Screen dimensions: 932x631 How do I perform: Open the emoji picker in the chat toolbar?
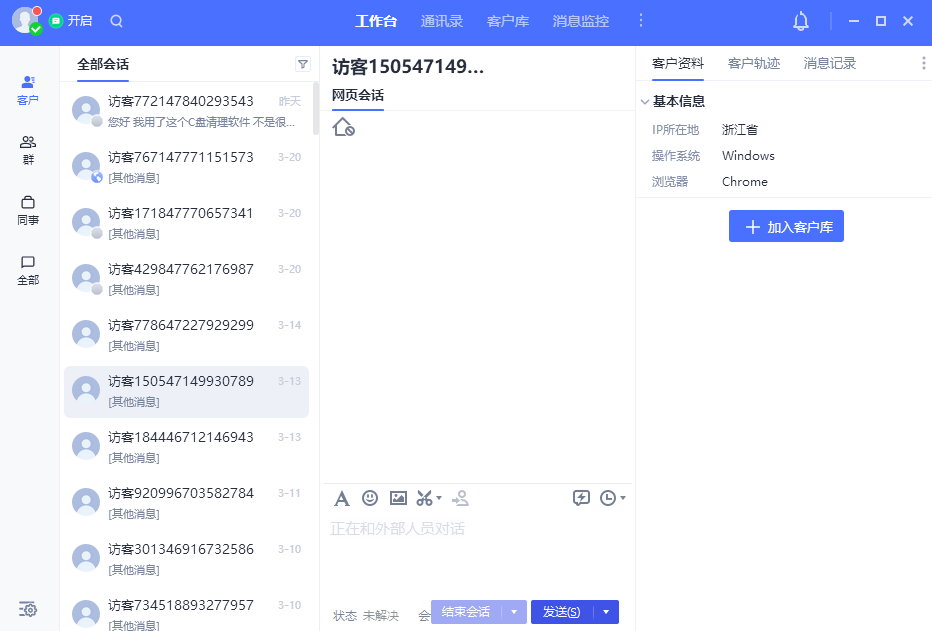pyautogui.click(x=370, y=497)
